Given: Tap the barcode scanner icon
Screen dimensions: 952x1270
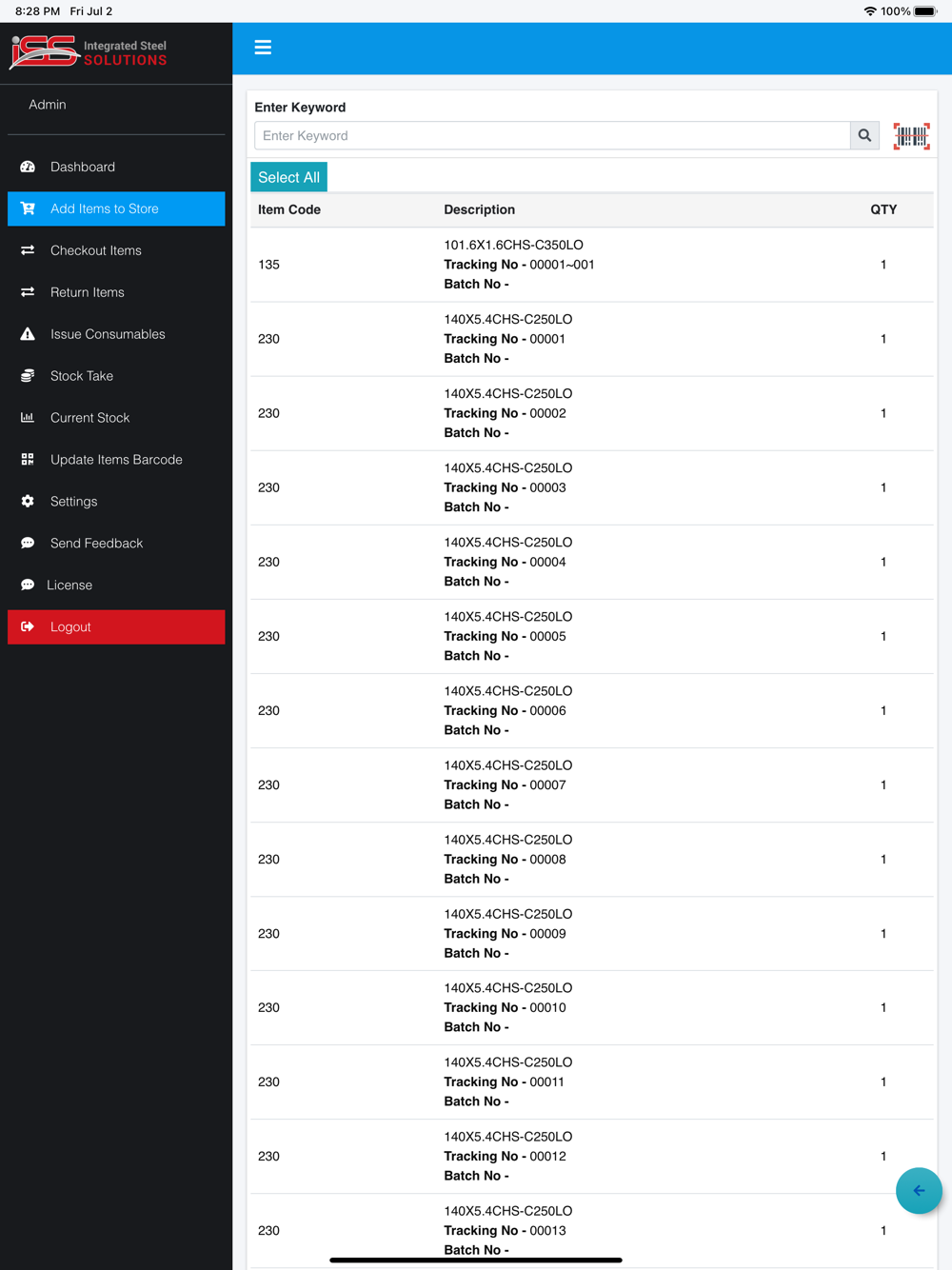Looking at the screenshot, I should [911, 136].
